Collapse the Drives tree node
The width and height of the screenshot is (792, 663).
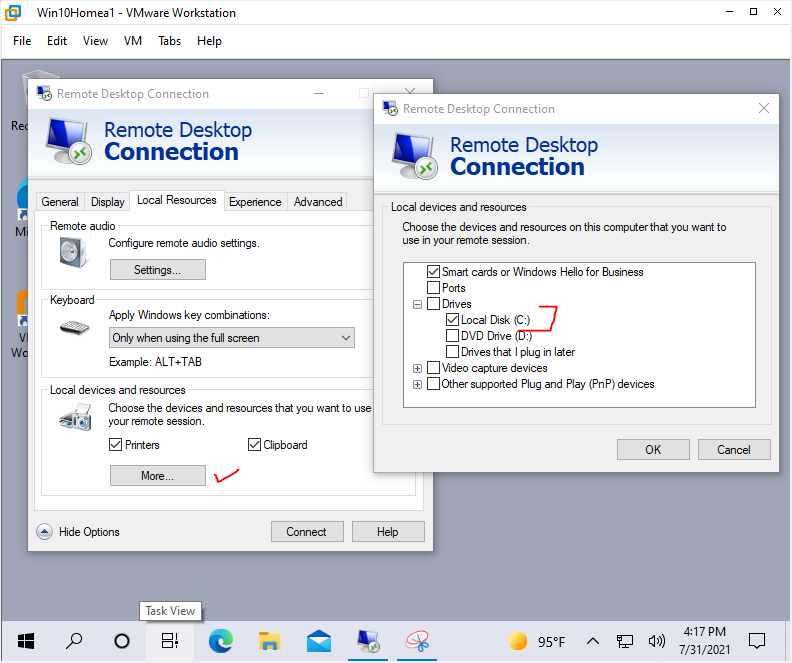point(417,304)
